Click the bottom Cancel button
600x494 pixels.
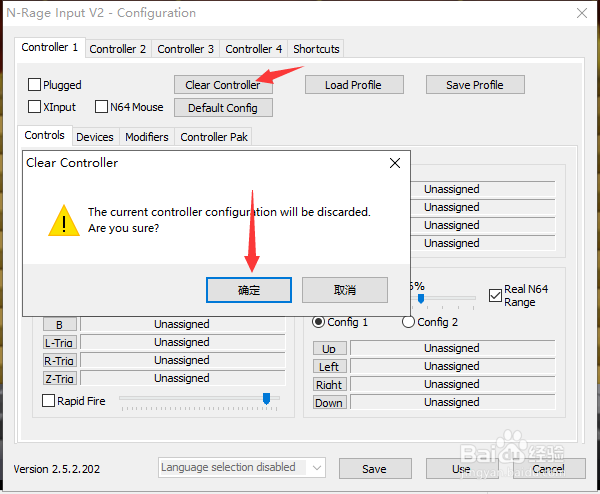549,469
